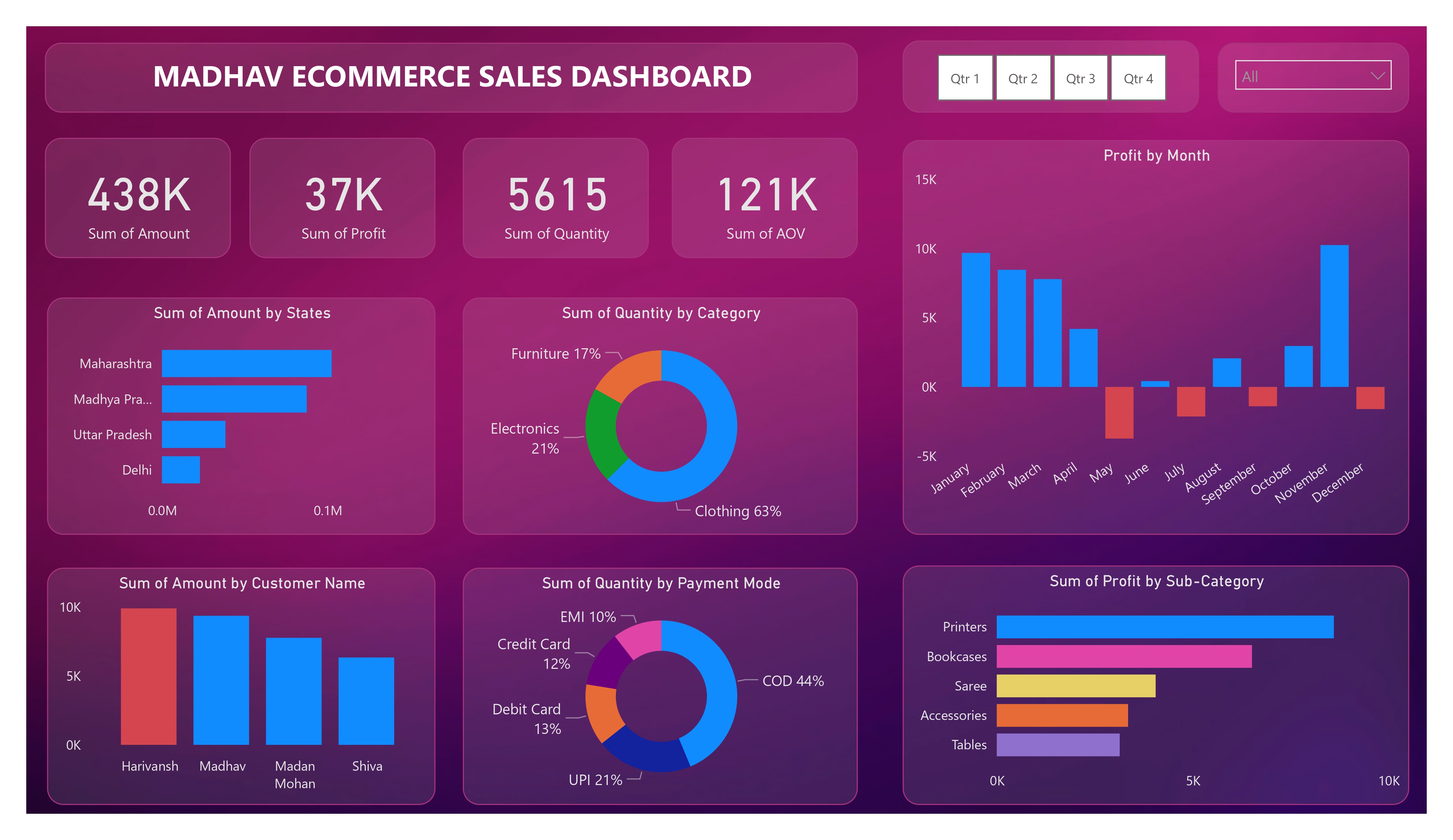This screenshot has height=840, width=1453.
Task: Select the Printers sub-category bar
Action: pyautogui.click(x=1165, y=627)
